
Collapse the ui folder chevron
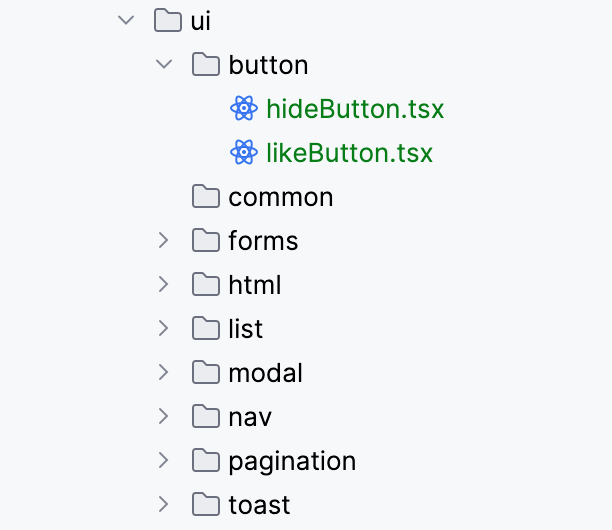[x=125, y=20]
